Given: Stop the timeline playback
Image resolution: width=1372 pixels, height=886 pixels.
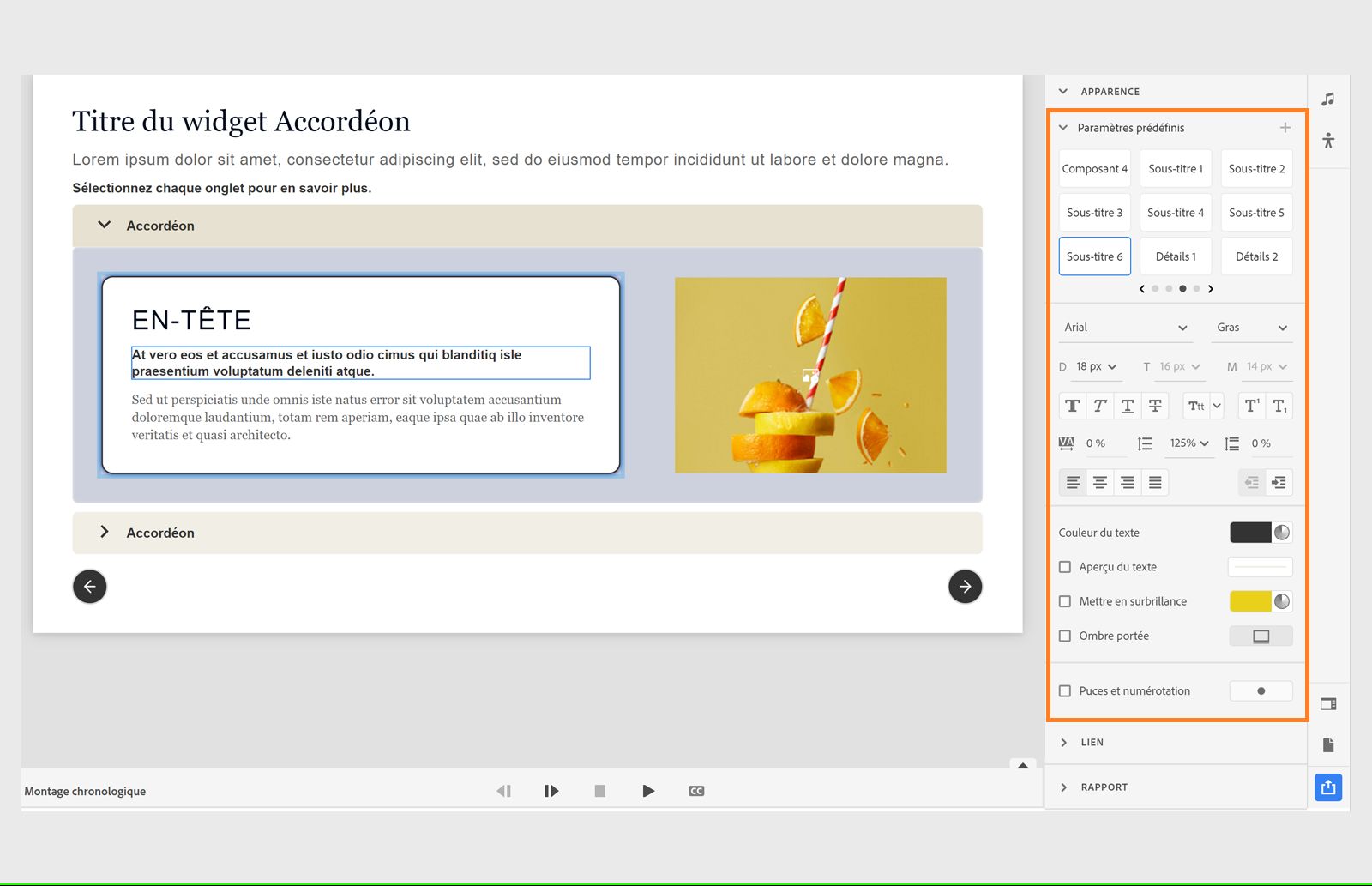Looking at the screenshot, I should (x=600, y=791).
